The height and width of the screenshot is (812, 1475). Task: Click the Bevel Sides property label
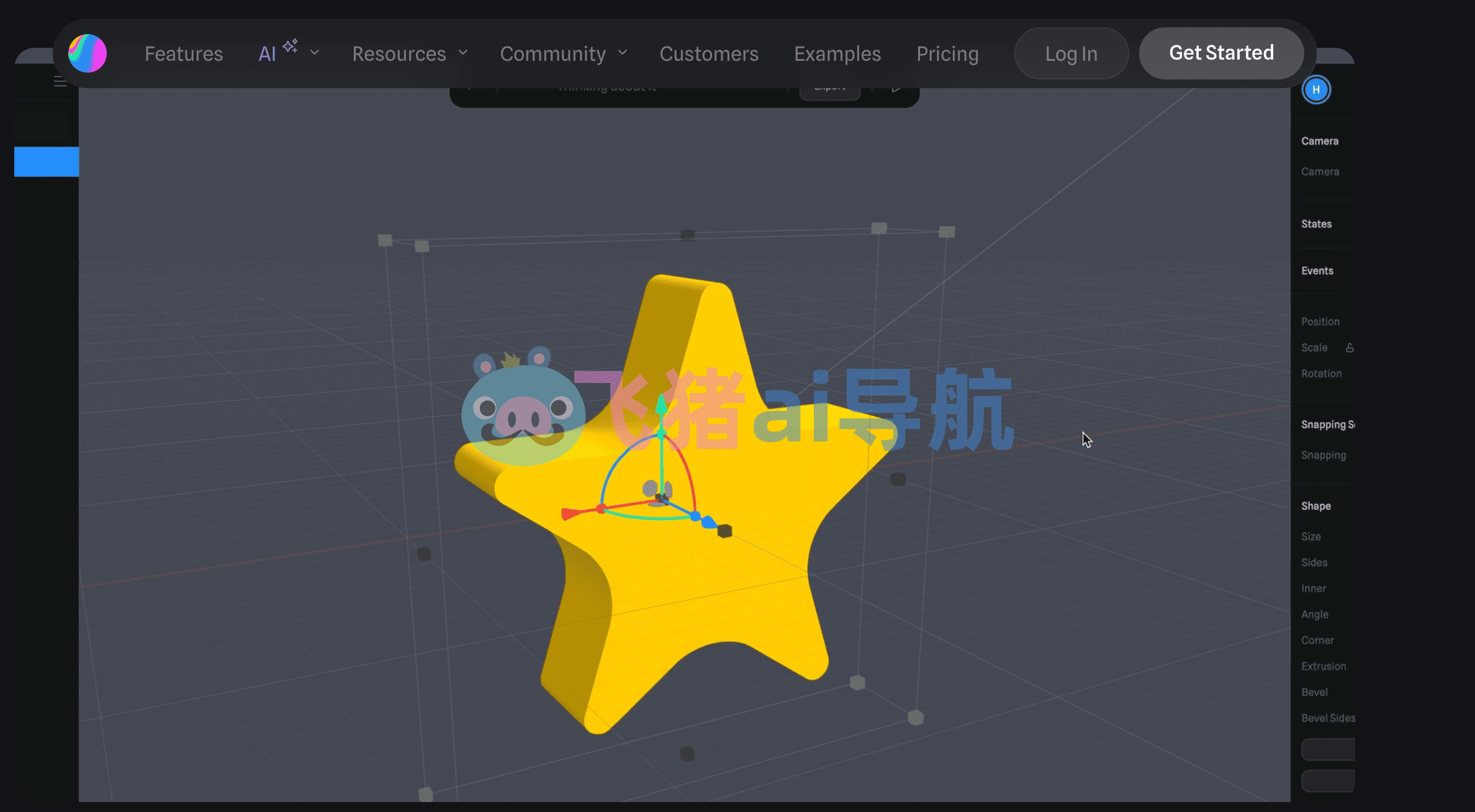point(1328,718)
